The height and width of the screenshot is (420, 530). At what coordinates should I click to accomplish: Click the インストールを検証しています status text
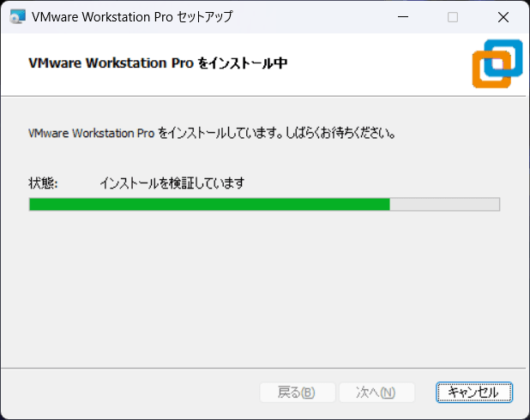pyautogui.click(x=172, y=183)
